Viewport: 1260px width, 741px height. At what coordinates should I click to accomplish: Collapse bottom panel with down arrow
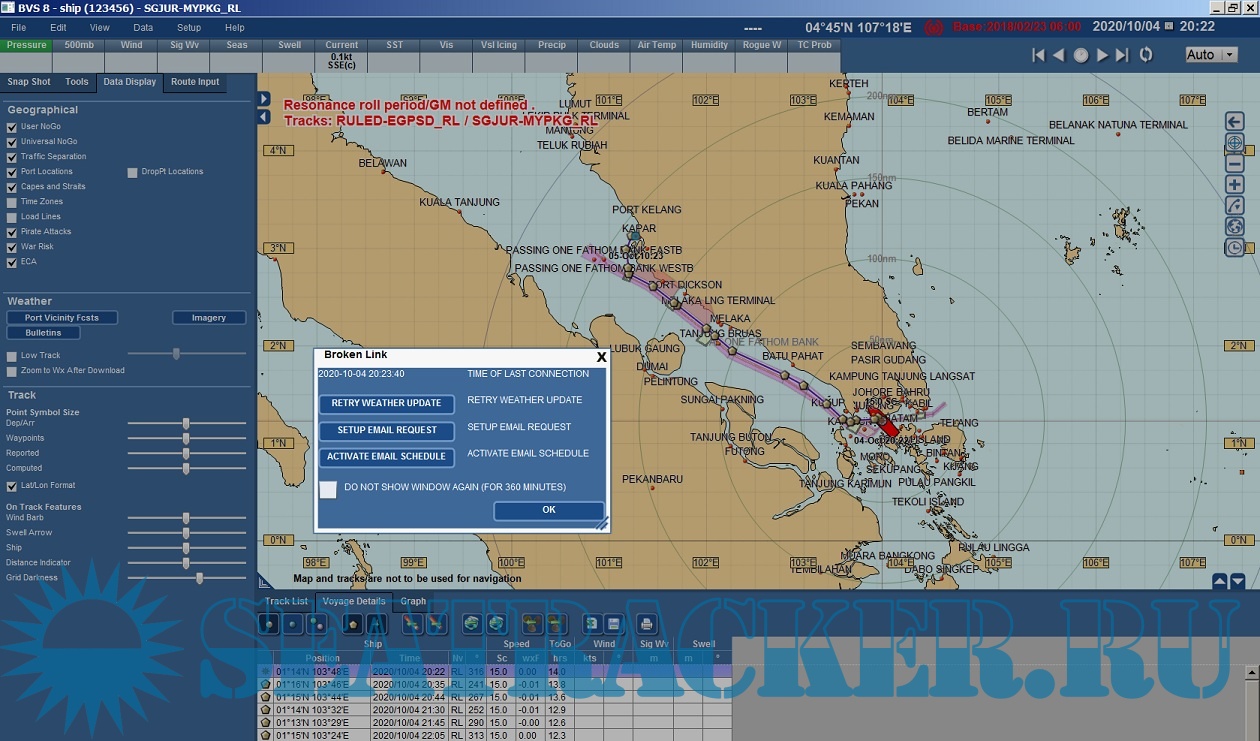point(1238,581)
